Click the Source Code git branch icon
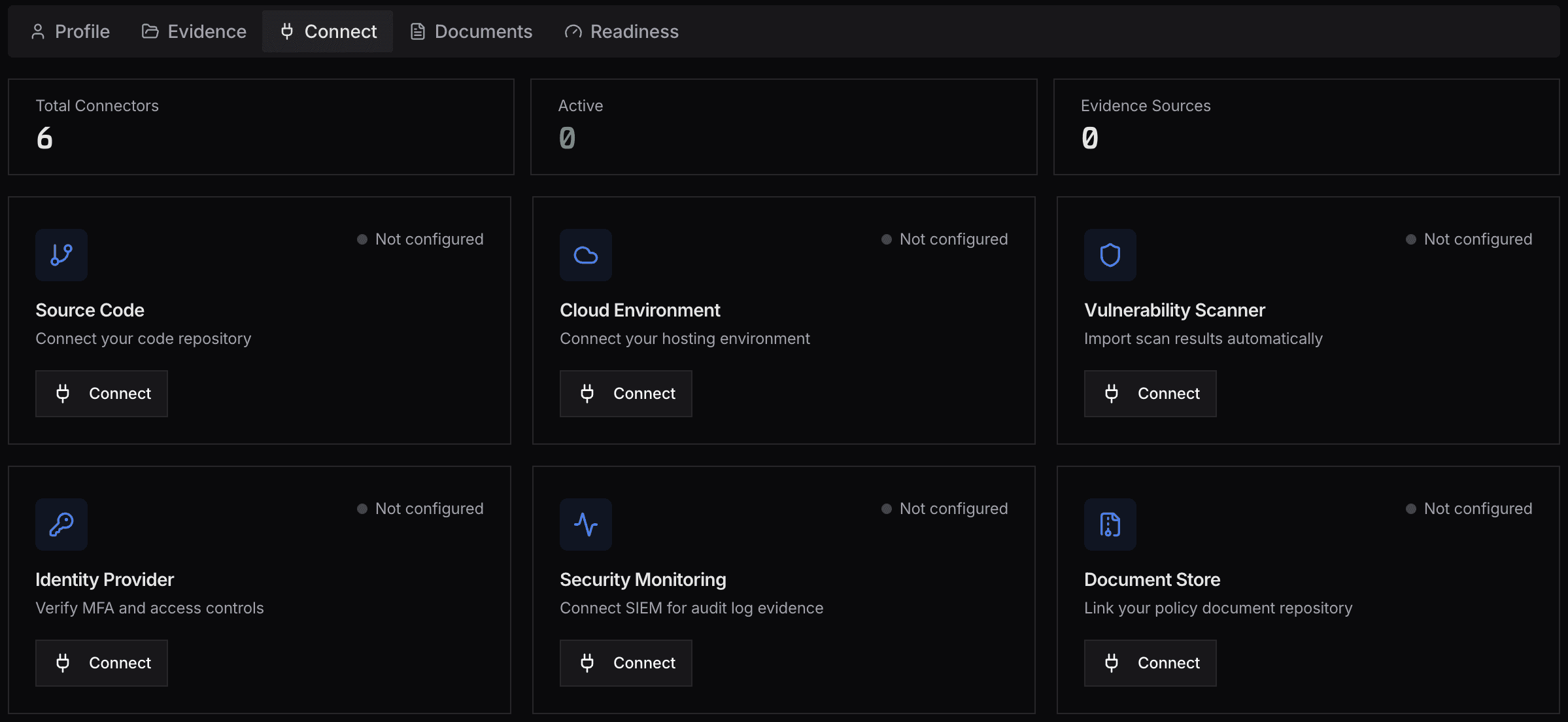 [x=61, y=254]
